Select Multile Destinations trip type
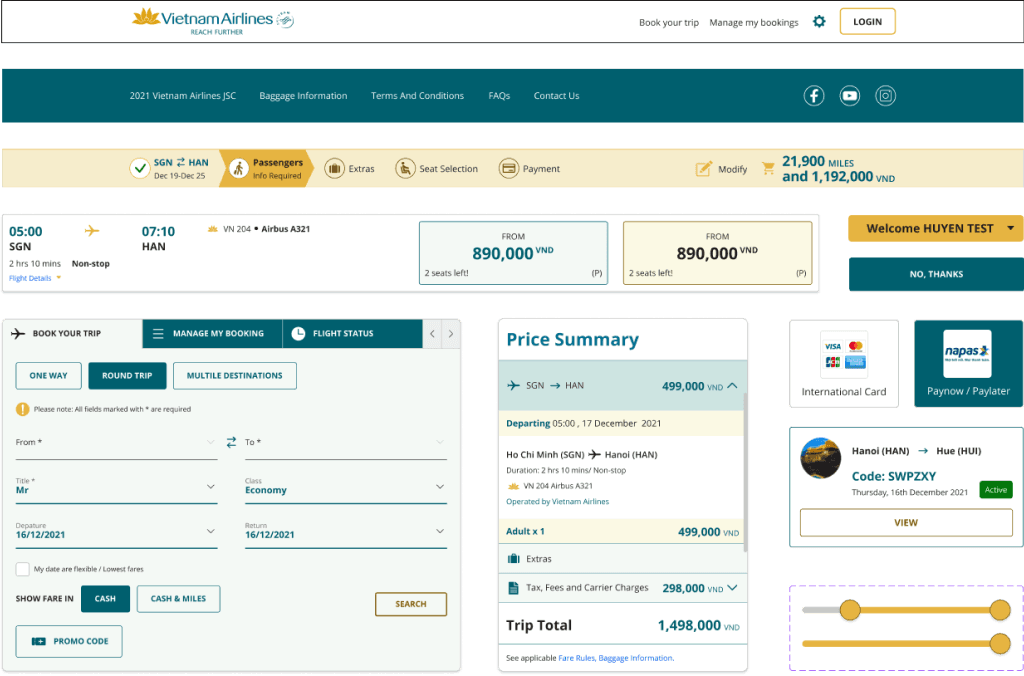The height and width of the screenshot is (676, 1024). click(x=235, y=376)
